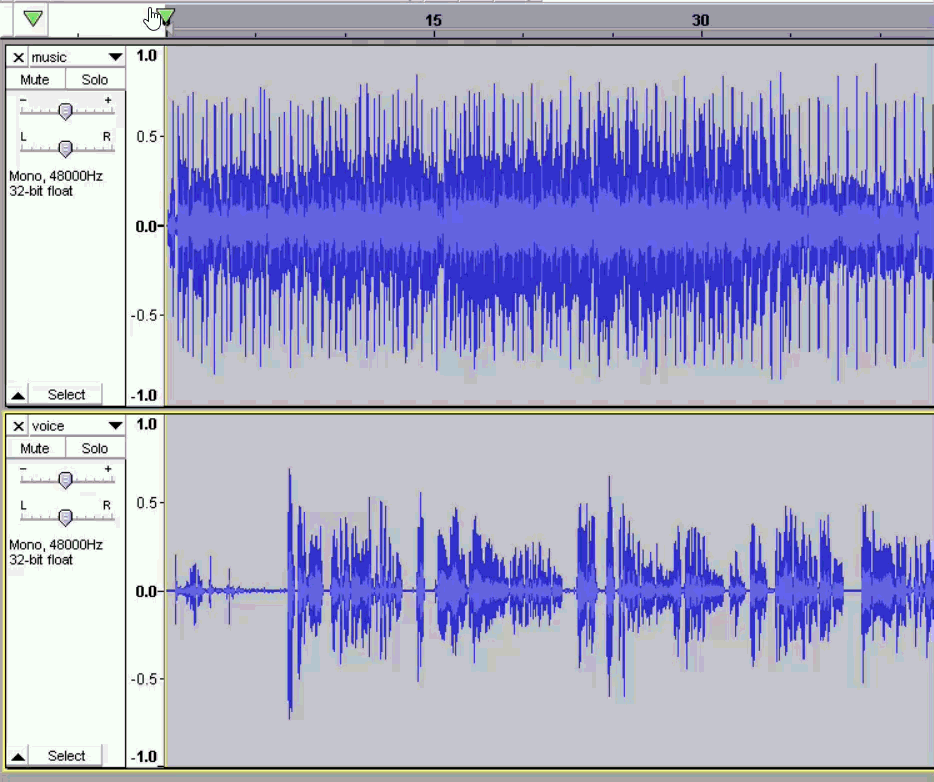Open the music track dropdown menu
The width and height of the screenshot is (934, 782).
point(115,57)
